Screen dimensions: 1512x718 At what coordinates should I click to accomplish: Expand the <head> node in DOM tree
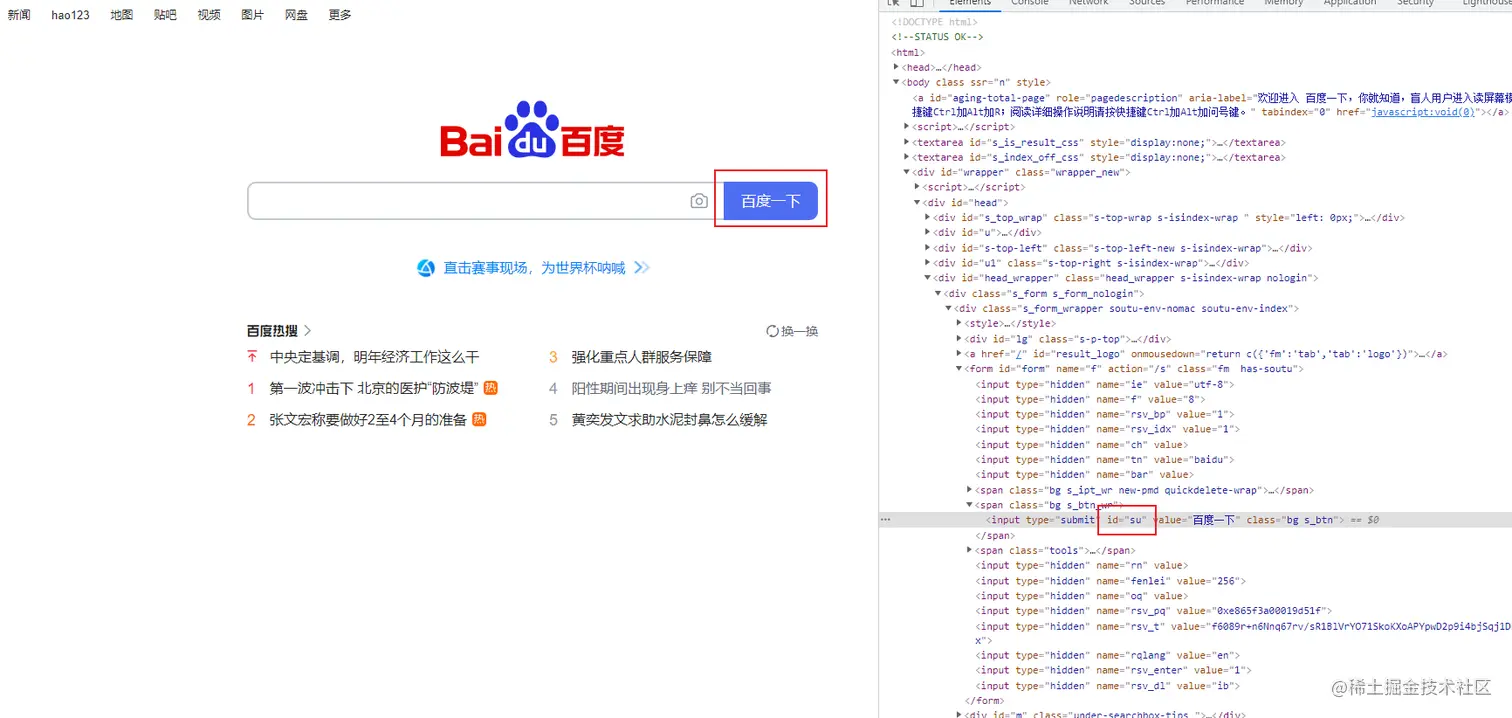tap(896, 67)
